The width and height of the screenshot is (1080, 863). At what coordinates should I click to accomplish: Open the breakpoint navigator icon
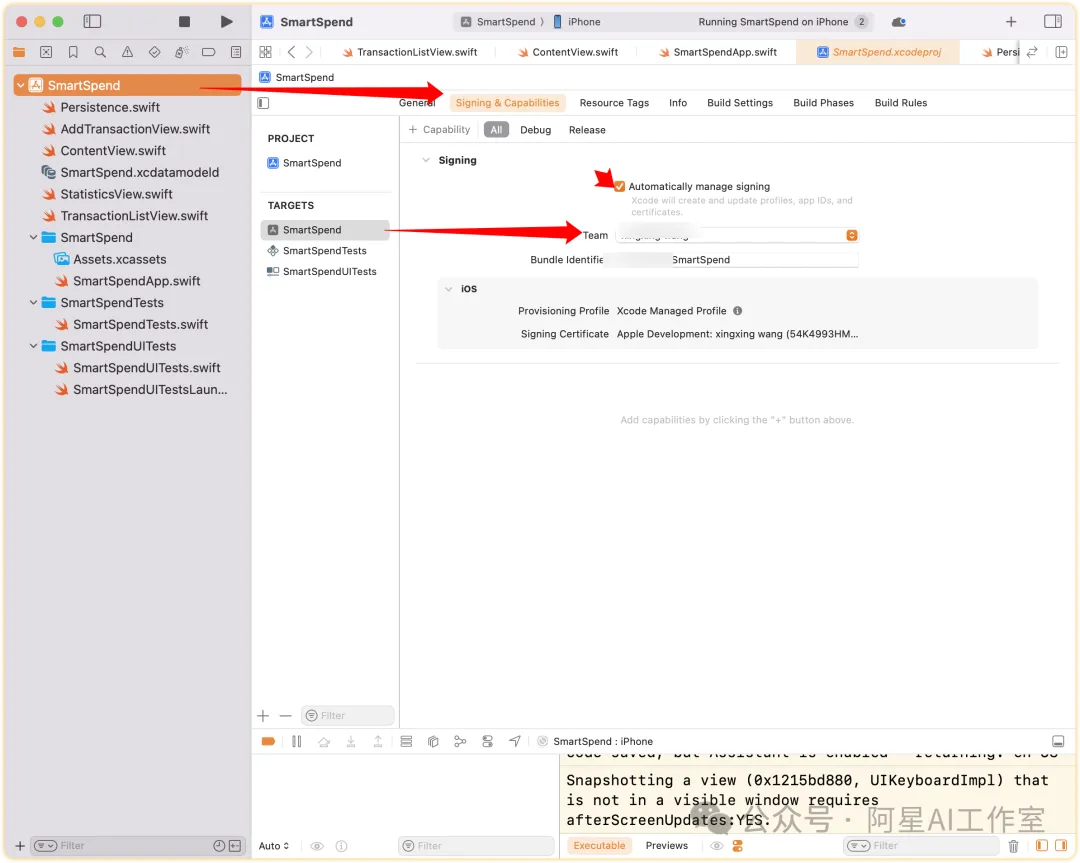point(209,52)
